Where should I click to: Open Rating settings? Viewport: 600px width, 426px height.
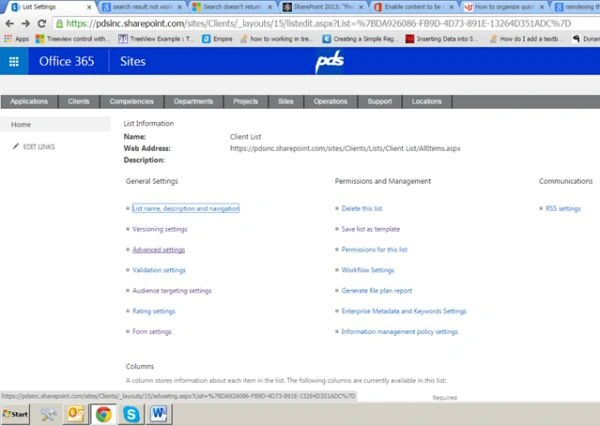tap(154, 311)
